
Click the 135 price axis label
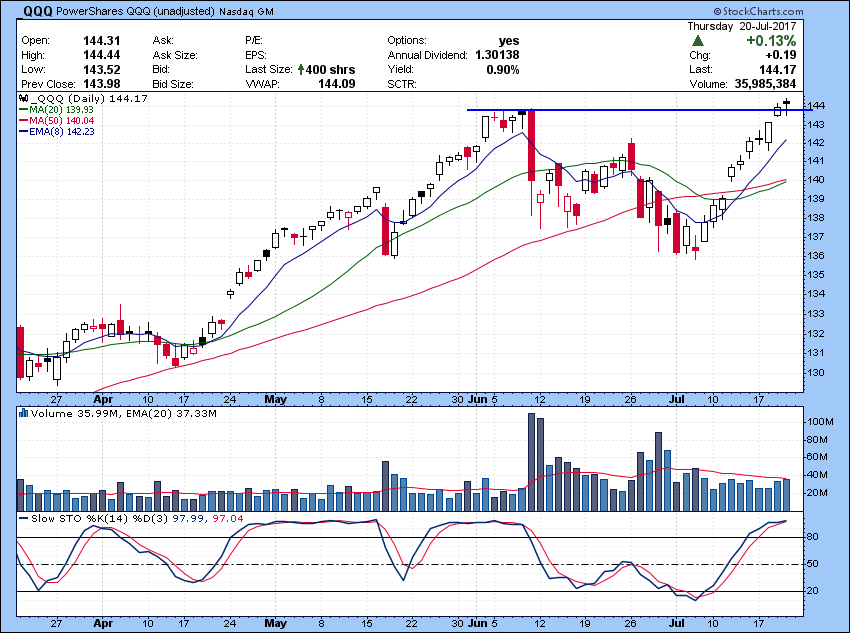tap(815, 275)
